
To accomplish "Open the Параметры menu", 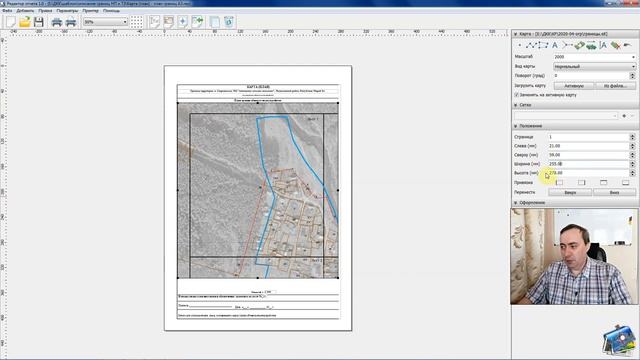I will coord(67,11).
